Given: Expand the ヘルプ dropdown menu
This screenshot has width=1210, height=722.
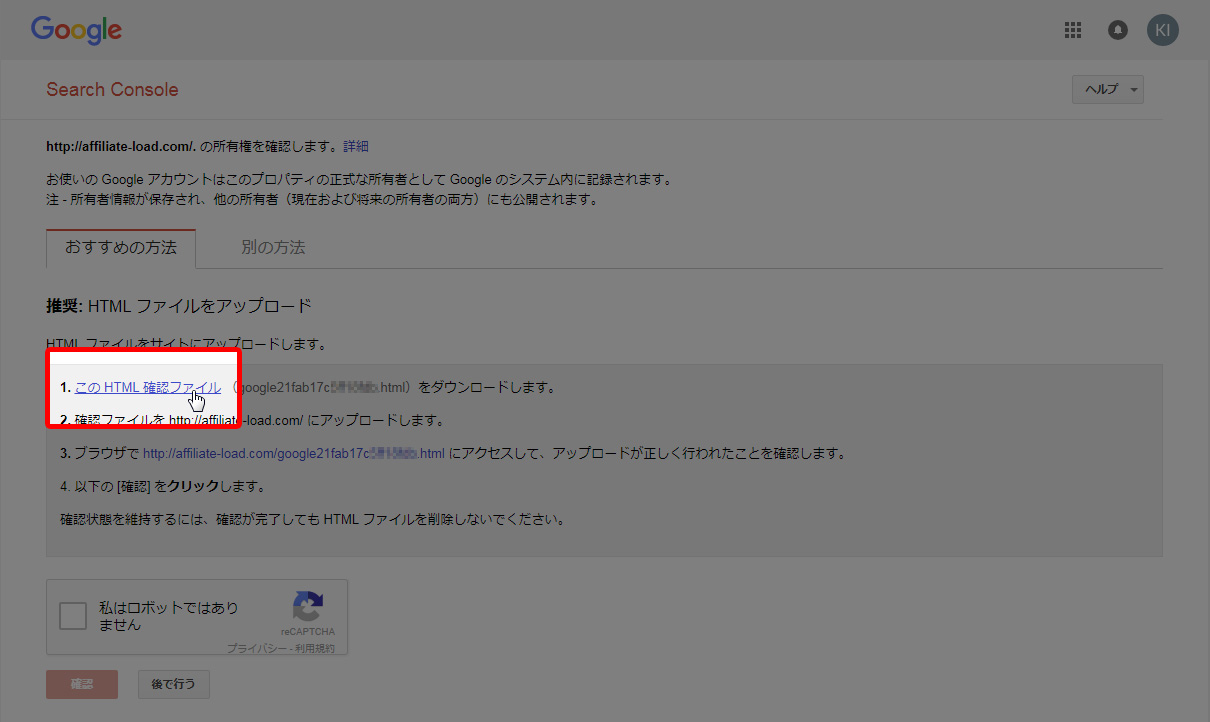Looking at the screenshot, I should pyautogui.click(x=1107, y=89).
